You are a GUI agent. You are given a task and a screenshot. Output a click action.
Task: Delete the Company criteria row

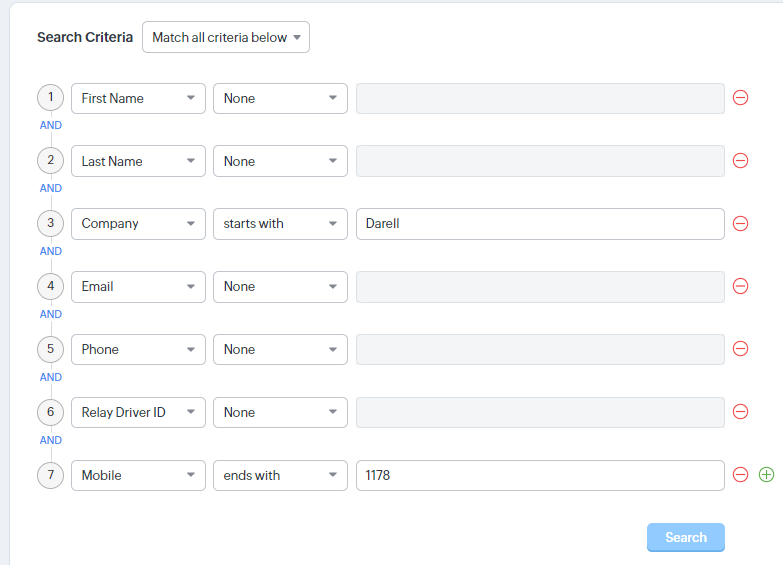pos(740,224)
